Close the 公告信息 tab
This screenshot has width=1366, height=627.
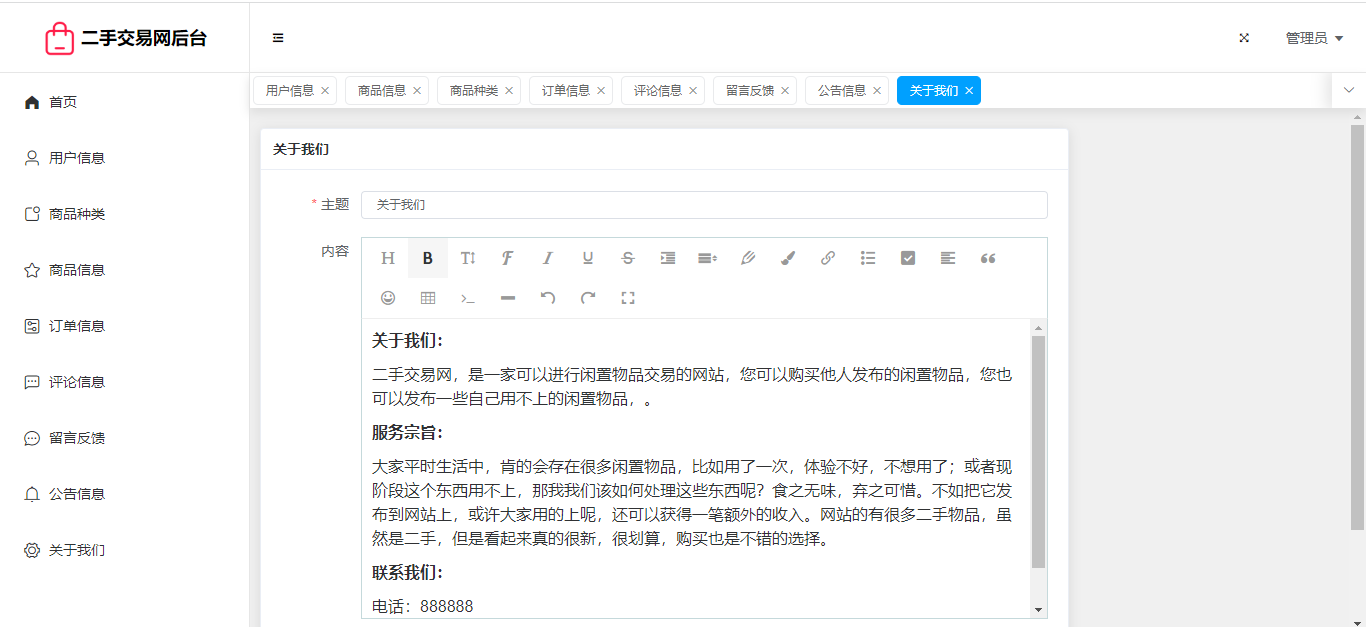coord(877,91)
